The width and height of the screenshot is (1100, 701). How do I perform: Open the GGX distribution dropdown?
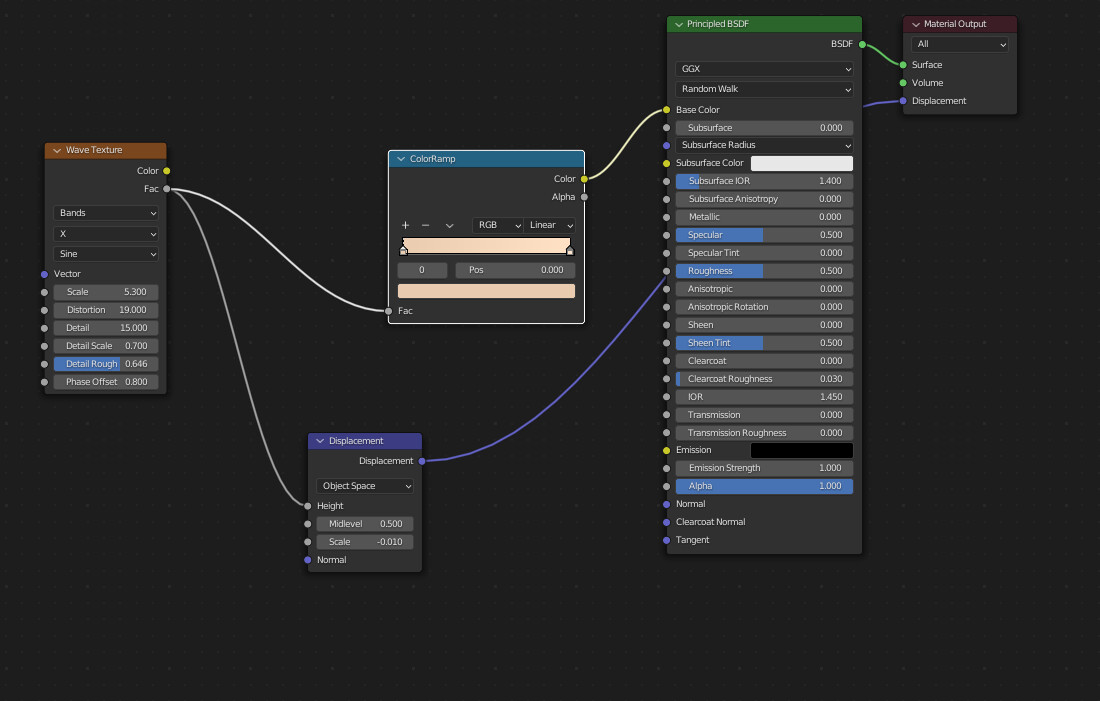pyautogui.click(x=764, y=69)
